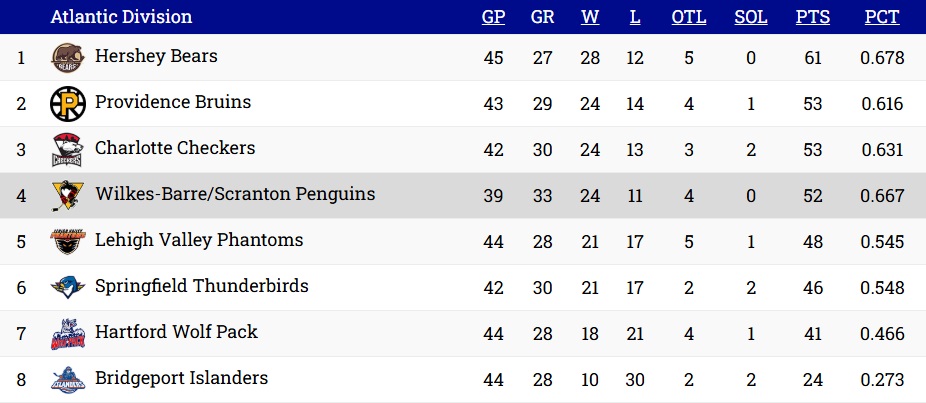926x403 pixels.
Task: Click the Hershey Bears team logo
Action: point(67,58)
